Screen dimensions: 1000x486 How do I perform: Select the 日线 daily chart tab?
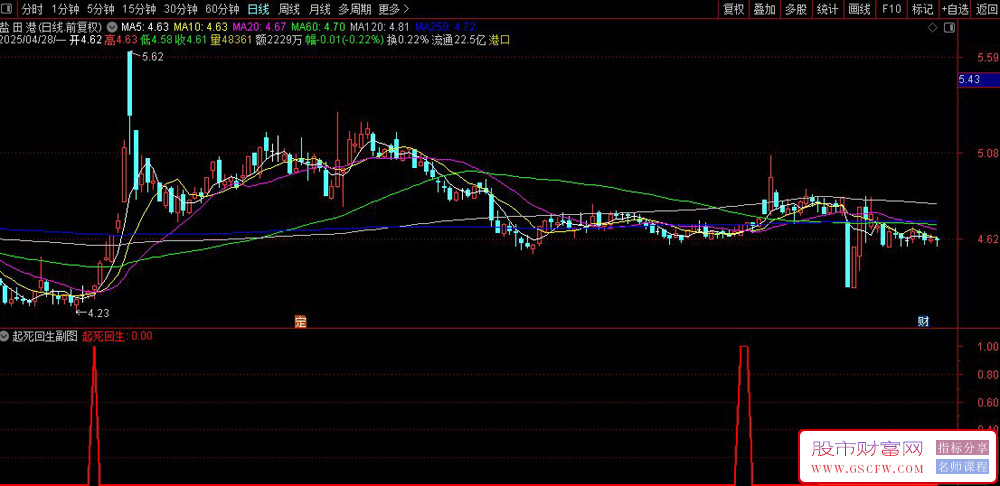258,9
